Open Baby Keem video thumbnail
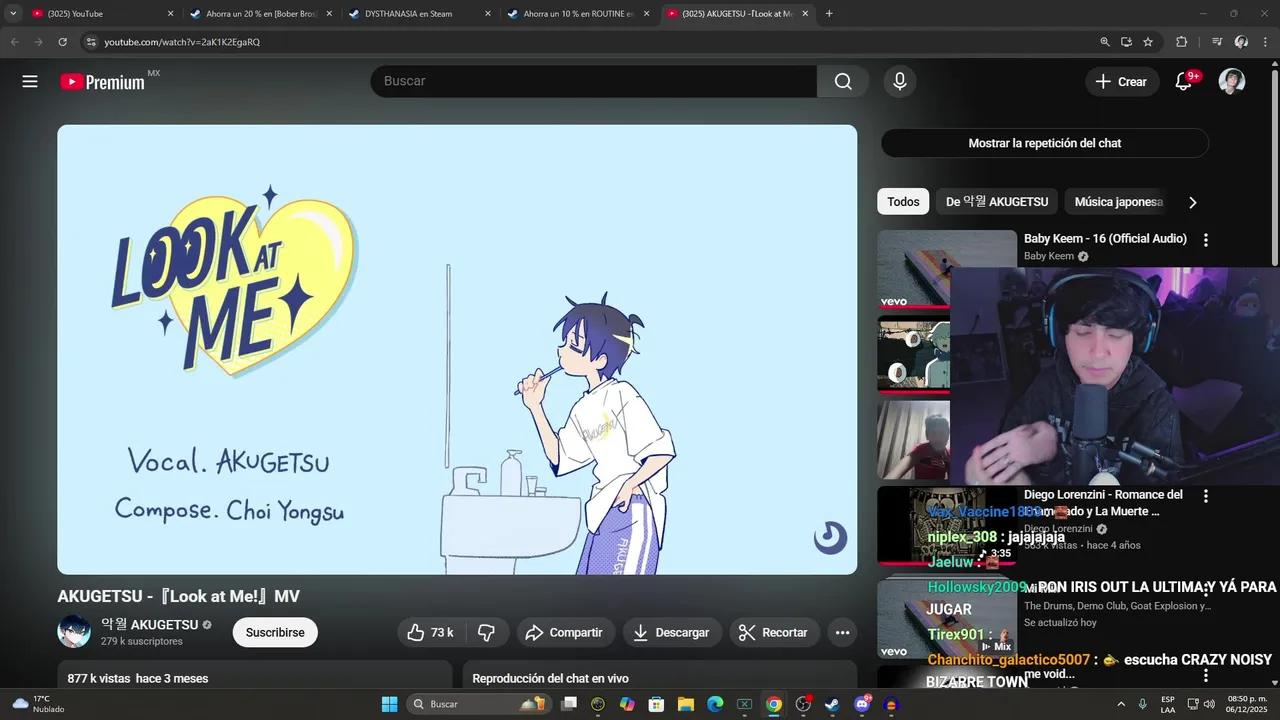 click(x=947, y=269)
